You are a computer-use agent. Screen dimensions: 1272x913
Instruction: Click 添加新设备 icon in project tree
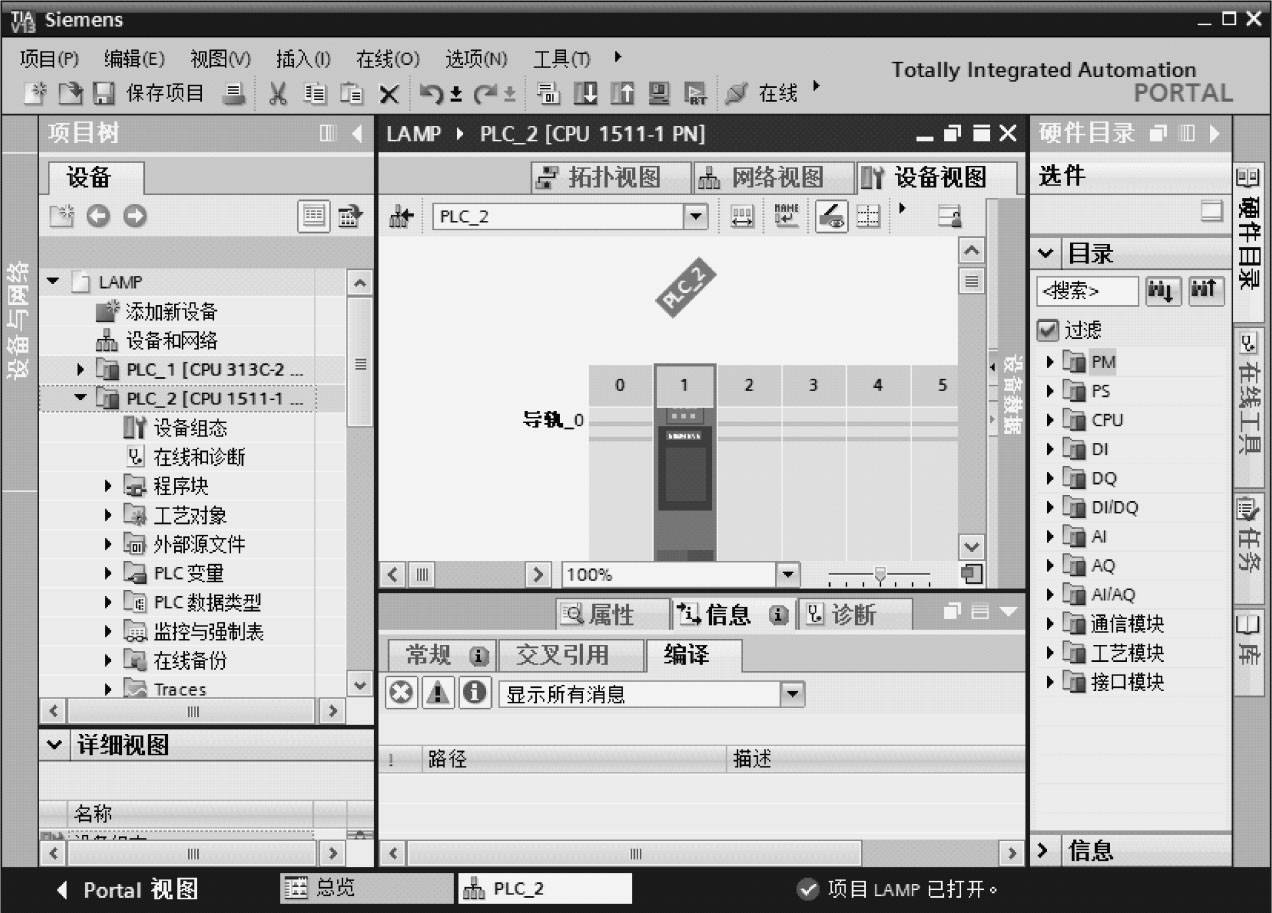pos(107,312)
